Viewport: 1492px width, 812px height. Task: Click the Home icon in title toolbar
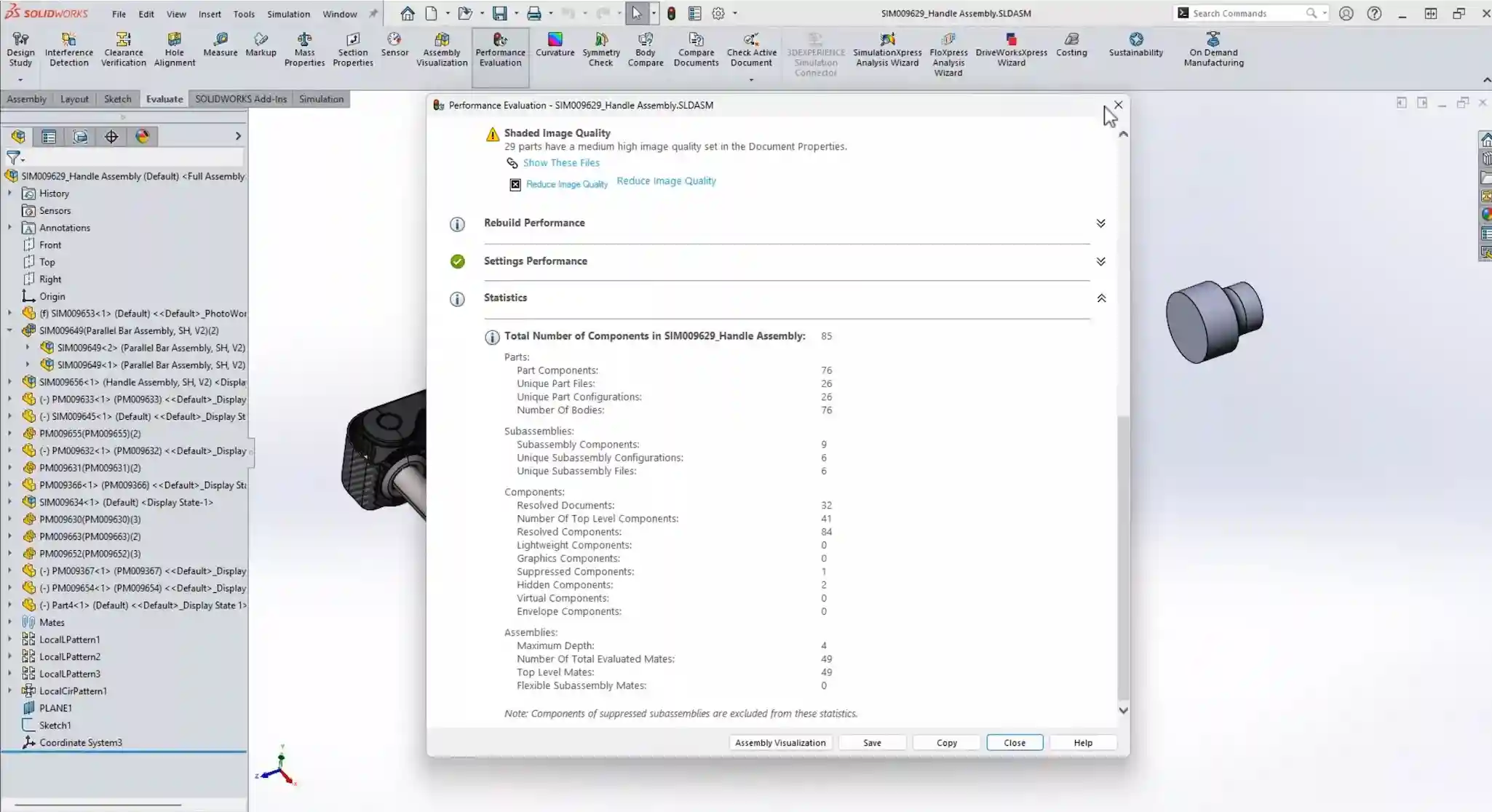408,13
